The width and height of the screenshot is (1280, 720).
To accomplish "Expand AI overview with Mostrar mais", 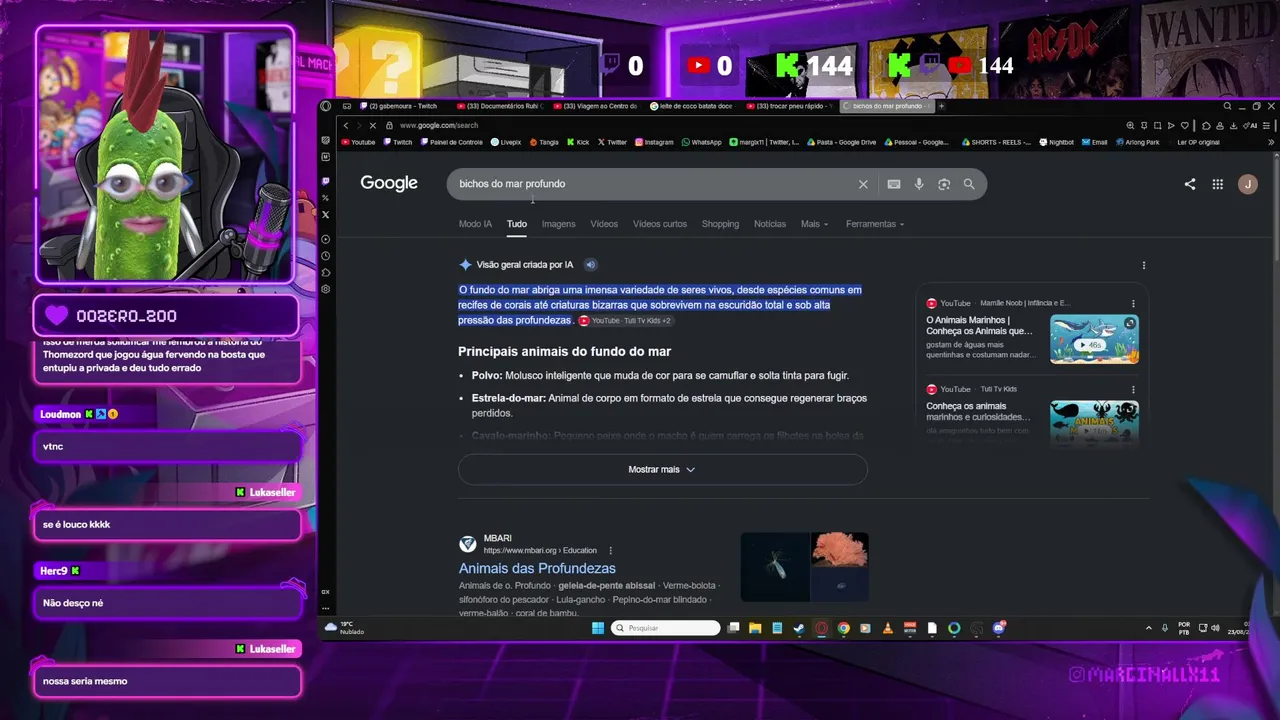I will point(662,469).
